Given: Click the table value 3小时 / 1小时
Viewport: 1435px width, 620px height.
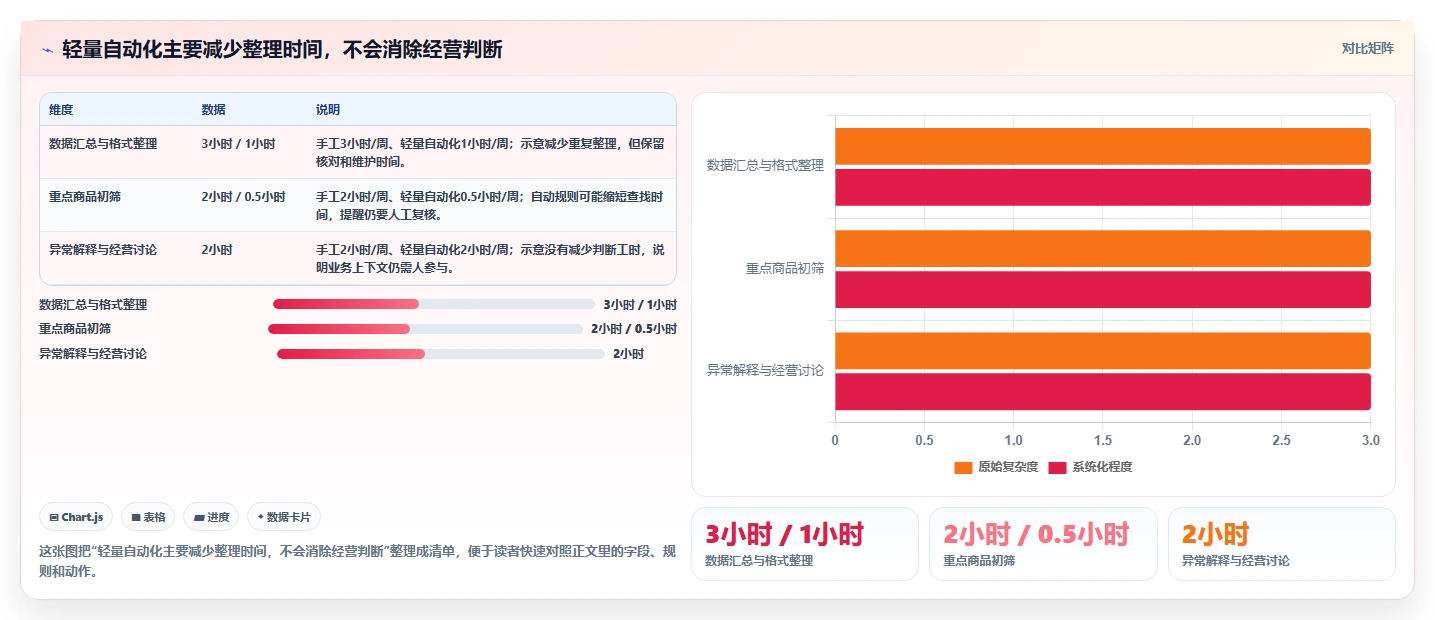Looking at the screenshot, I should 238,144.
